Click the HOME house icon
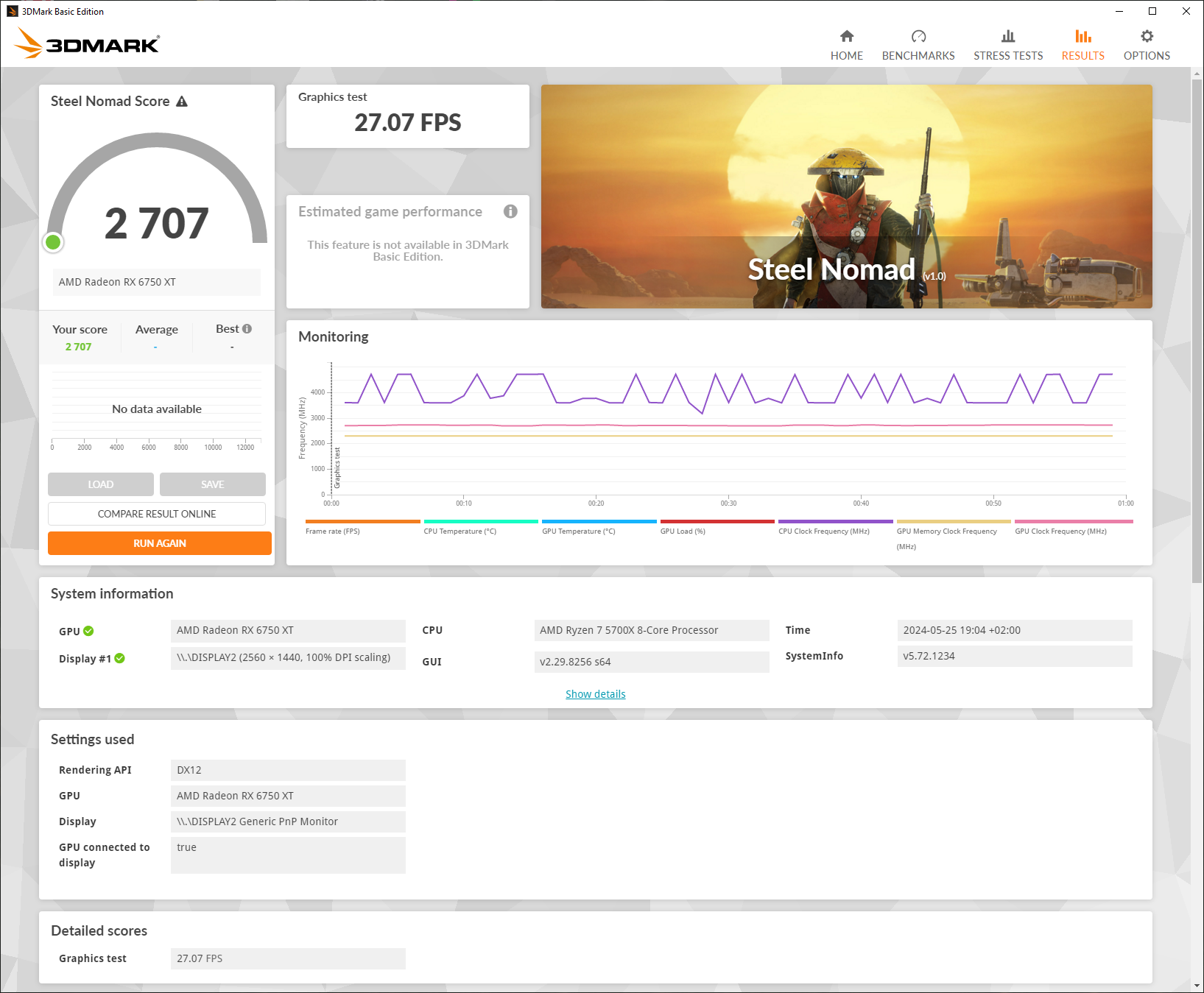This screenshot has width=1204, height=993. click(847, 36)
